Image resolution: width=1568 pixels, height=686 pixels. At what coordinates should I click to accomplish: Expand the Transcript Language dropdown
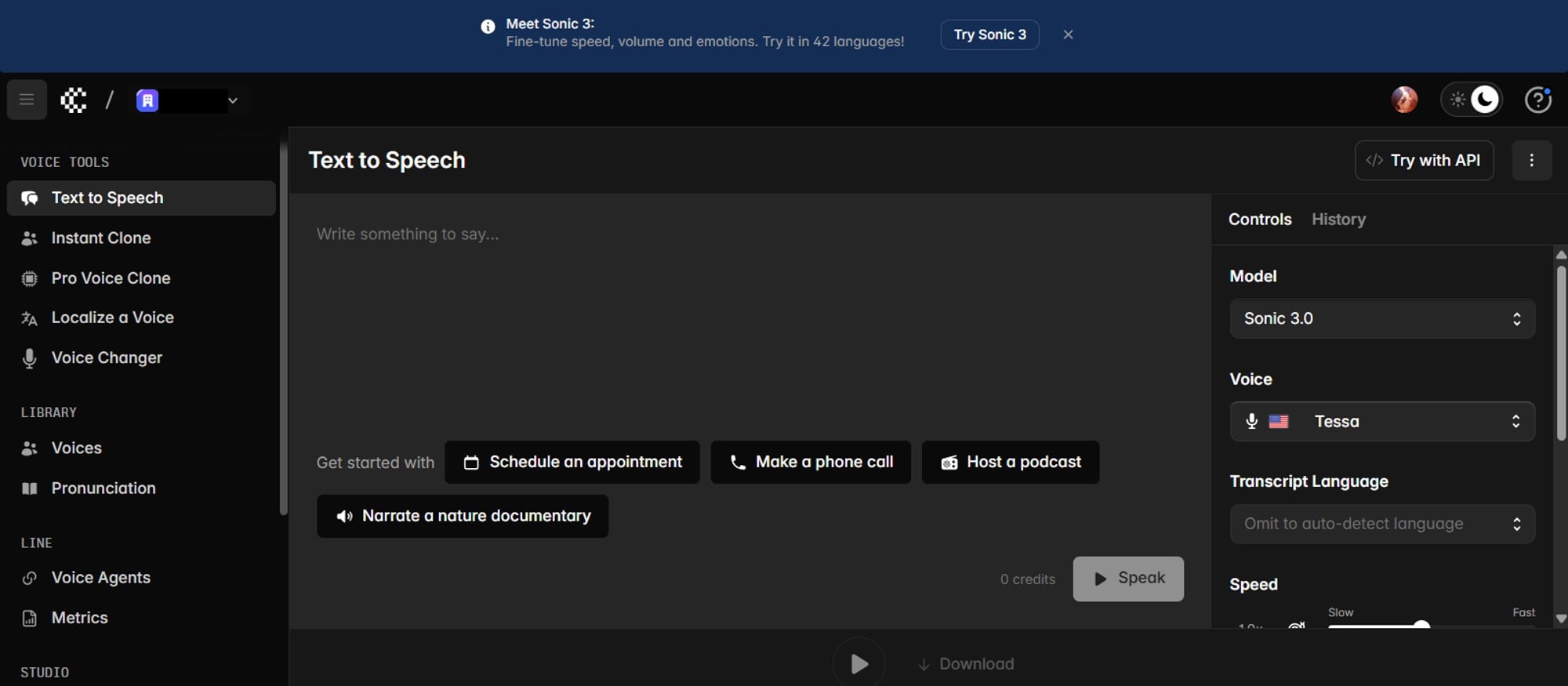coord(1381,524)
